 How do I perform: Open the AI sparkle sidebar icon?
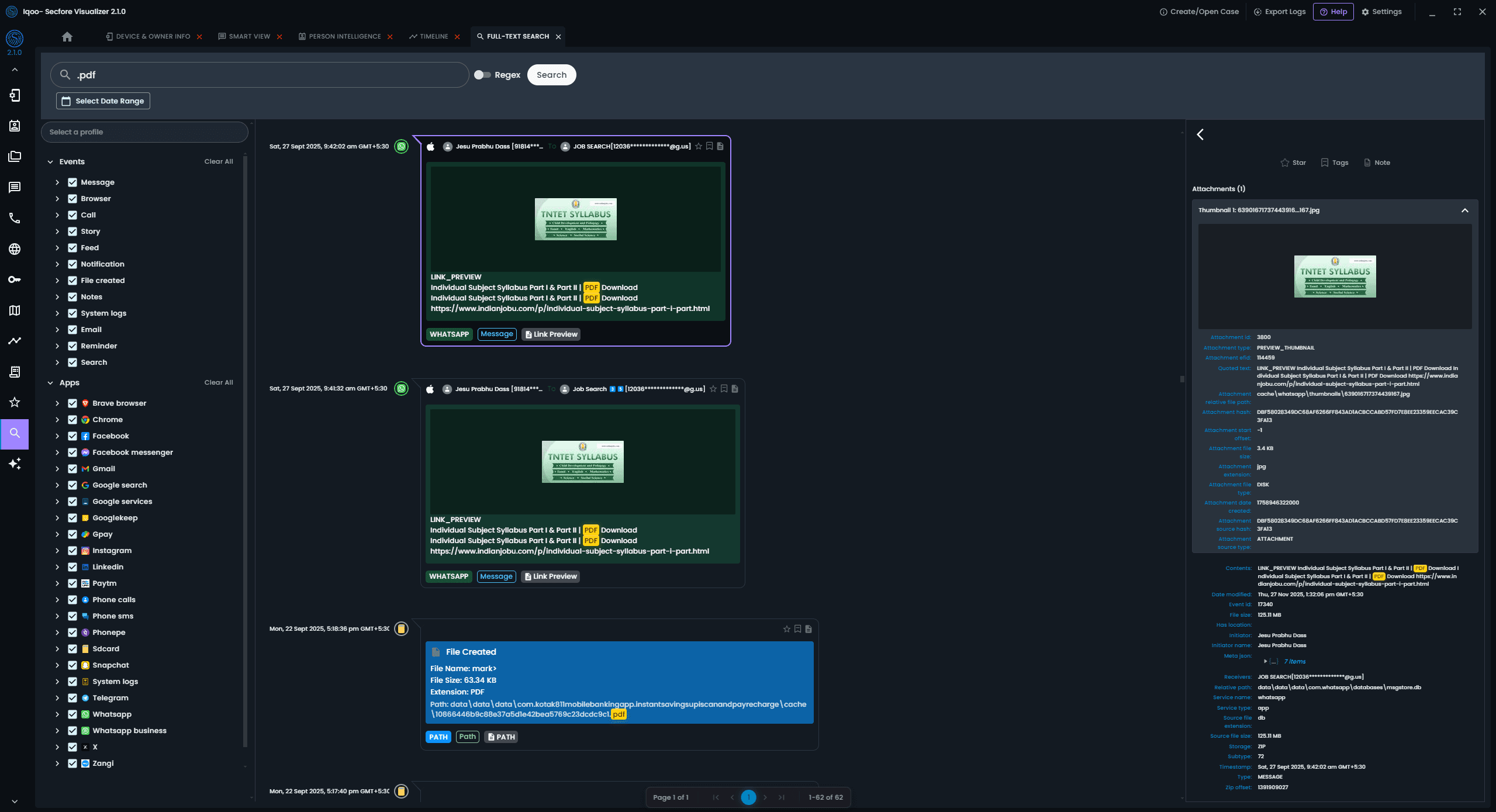pyautogui.click(x=15, y=464)
